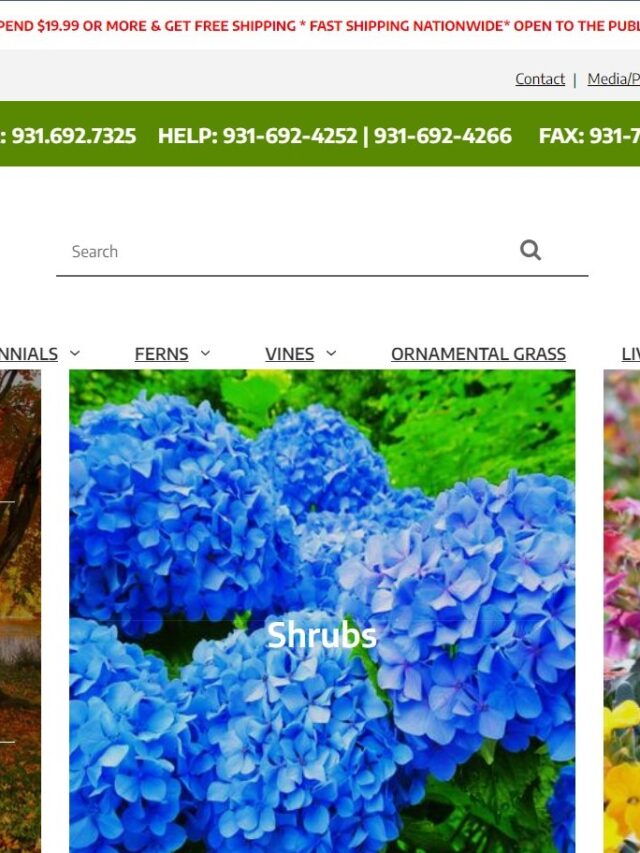Open the partially visible Perennials menu
Viewport: 640px width, 853px height.
(29, 354)
